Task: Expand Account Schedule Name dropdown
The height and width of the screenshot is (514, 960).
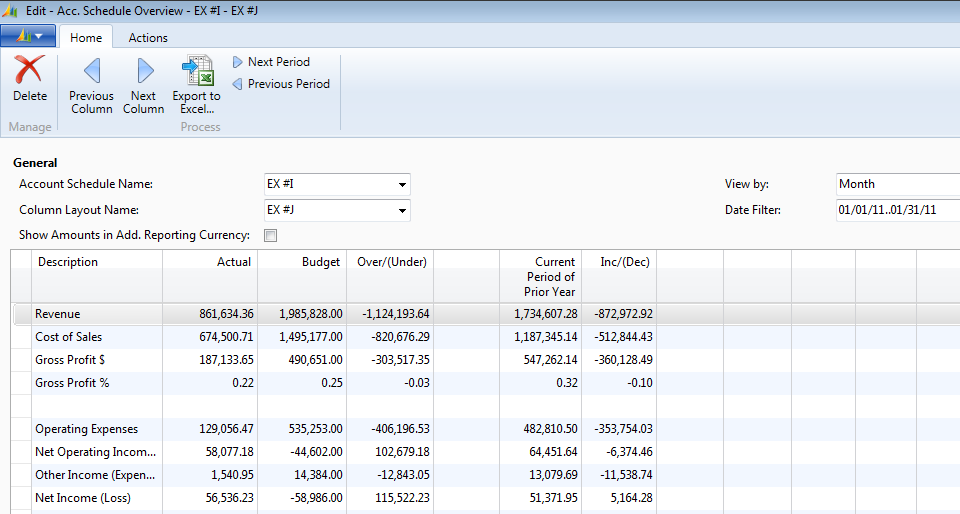Action: click(402, 185)
